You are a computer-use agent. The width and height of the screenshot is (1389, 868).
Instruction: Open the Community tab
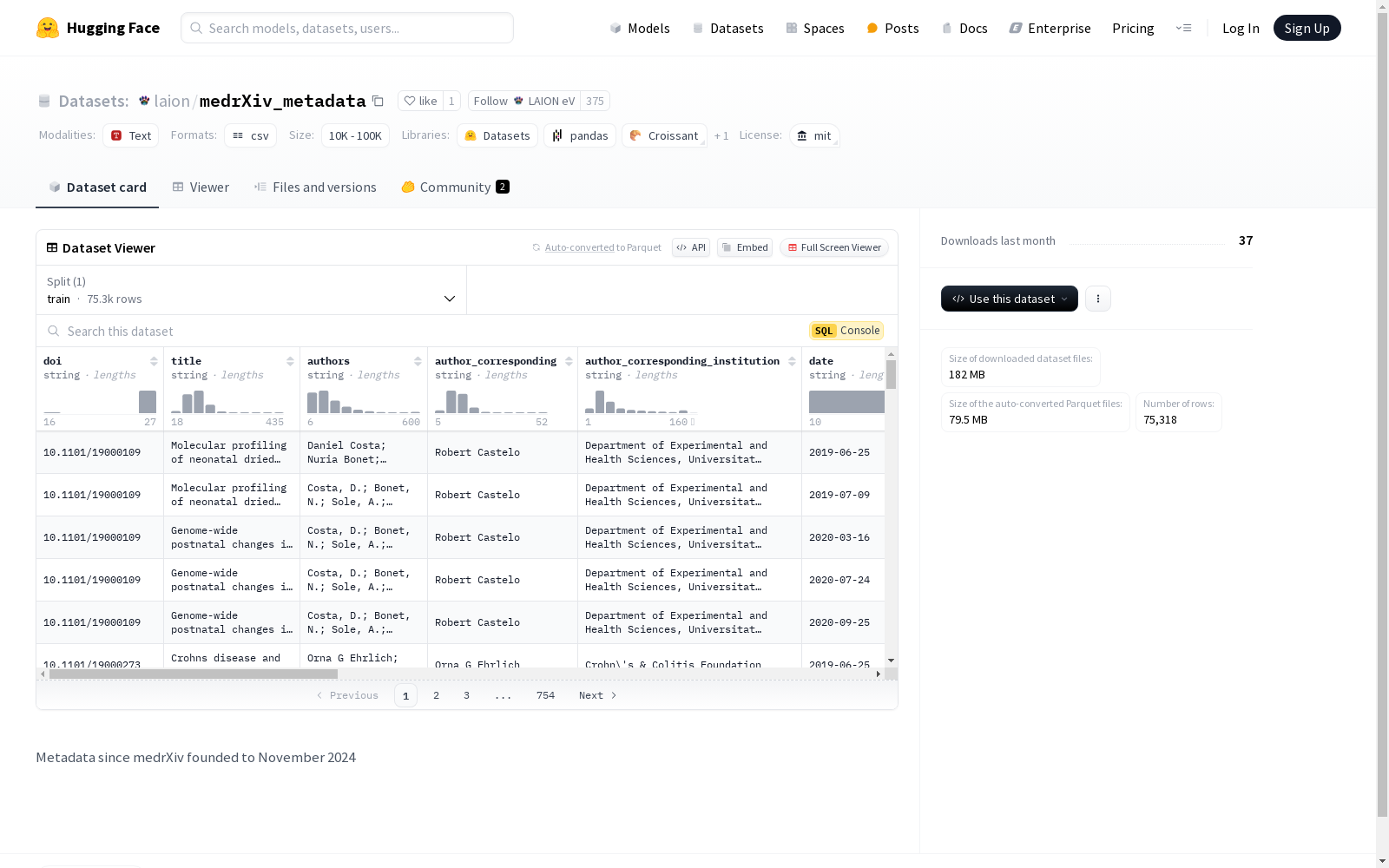(x=455, y=187)
